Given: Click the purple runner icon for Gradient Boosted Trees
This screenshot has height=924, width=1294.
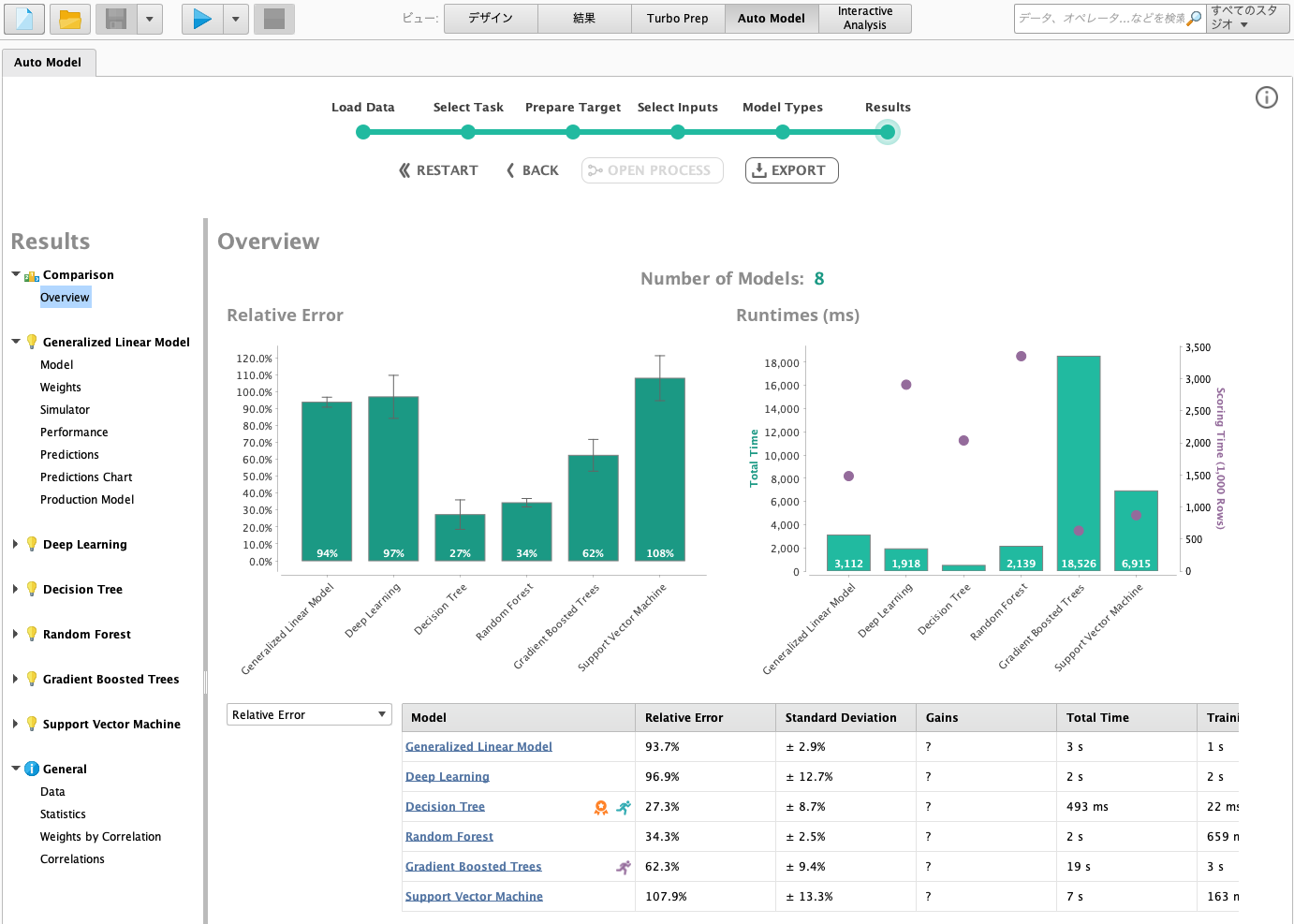Looking at the screenshot, I should coord(623,867).
